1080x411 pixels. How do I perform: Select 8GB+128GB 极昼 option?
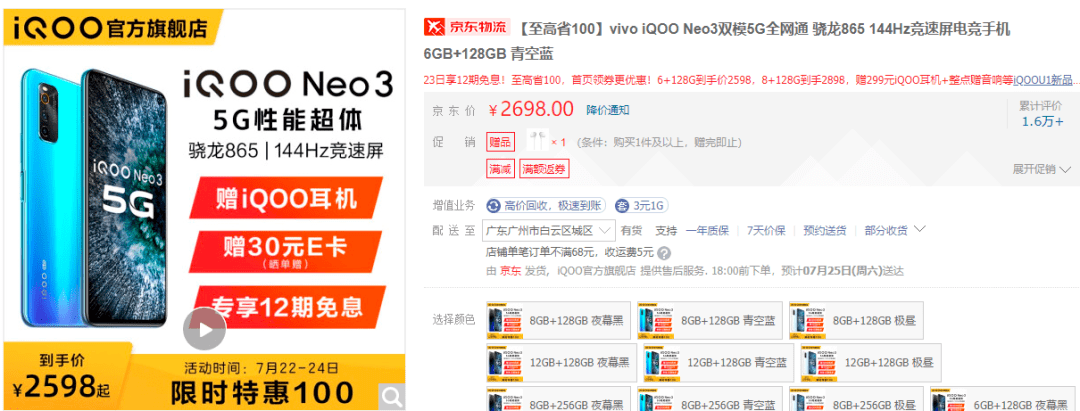864,320
